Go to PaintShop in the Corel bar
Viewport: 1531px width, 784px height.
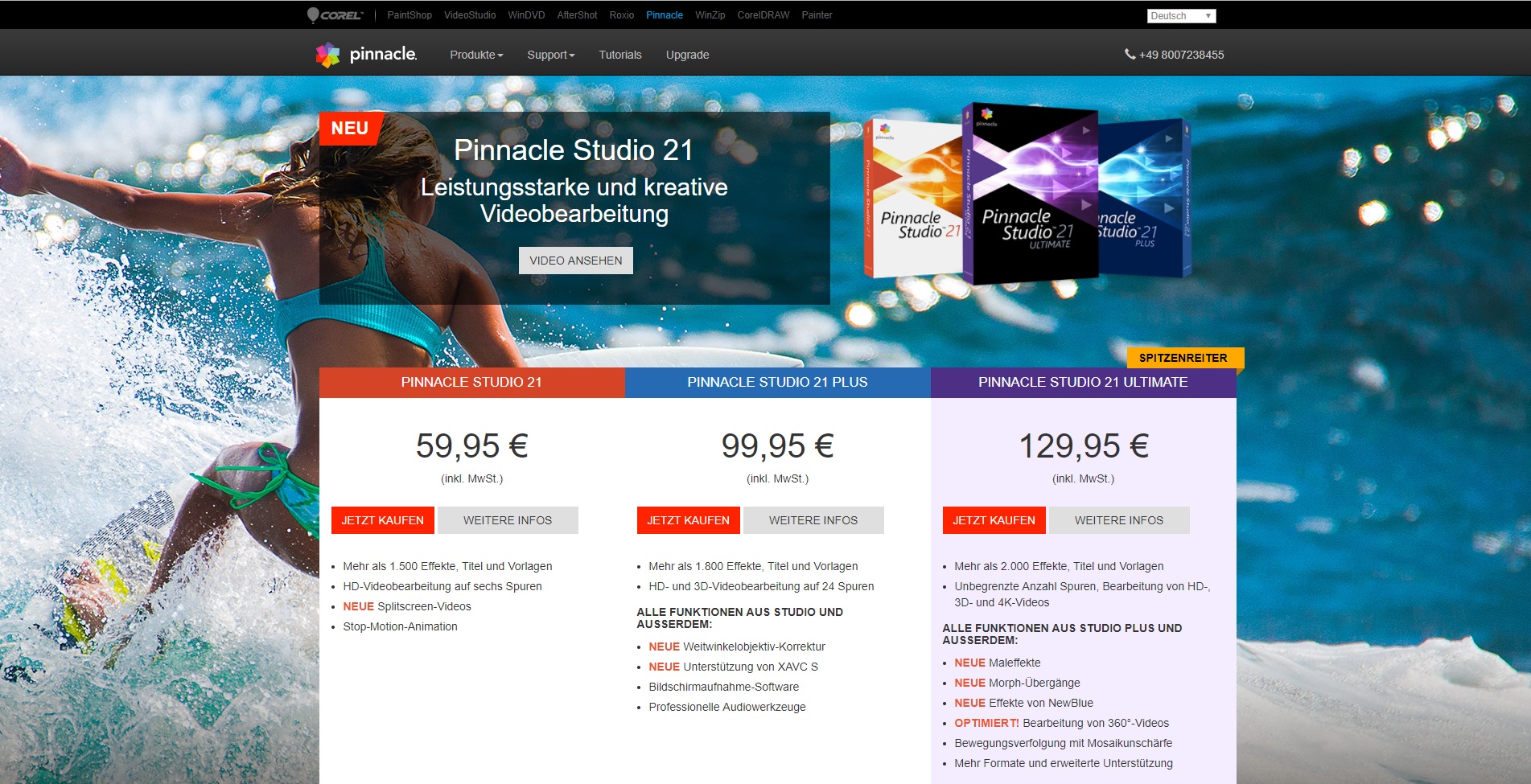point(410,15)
